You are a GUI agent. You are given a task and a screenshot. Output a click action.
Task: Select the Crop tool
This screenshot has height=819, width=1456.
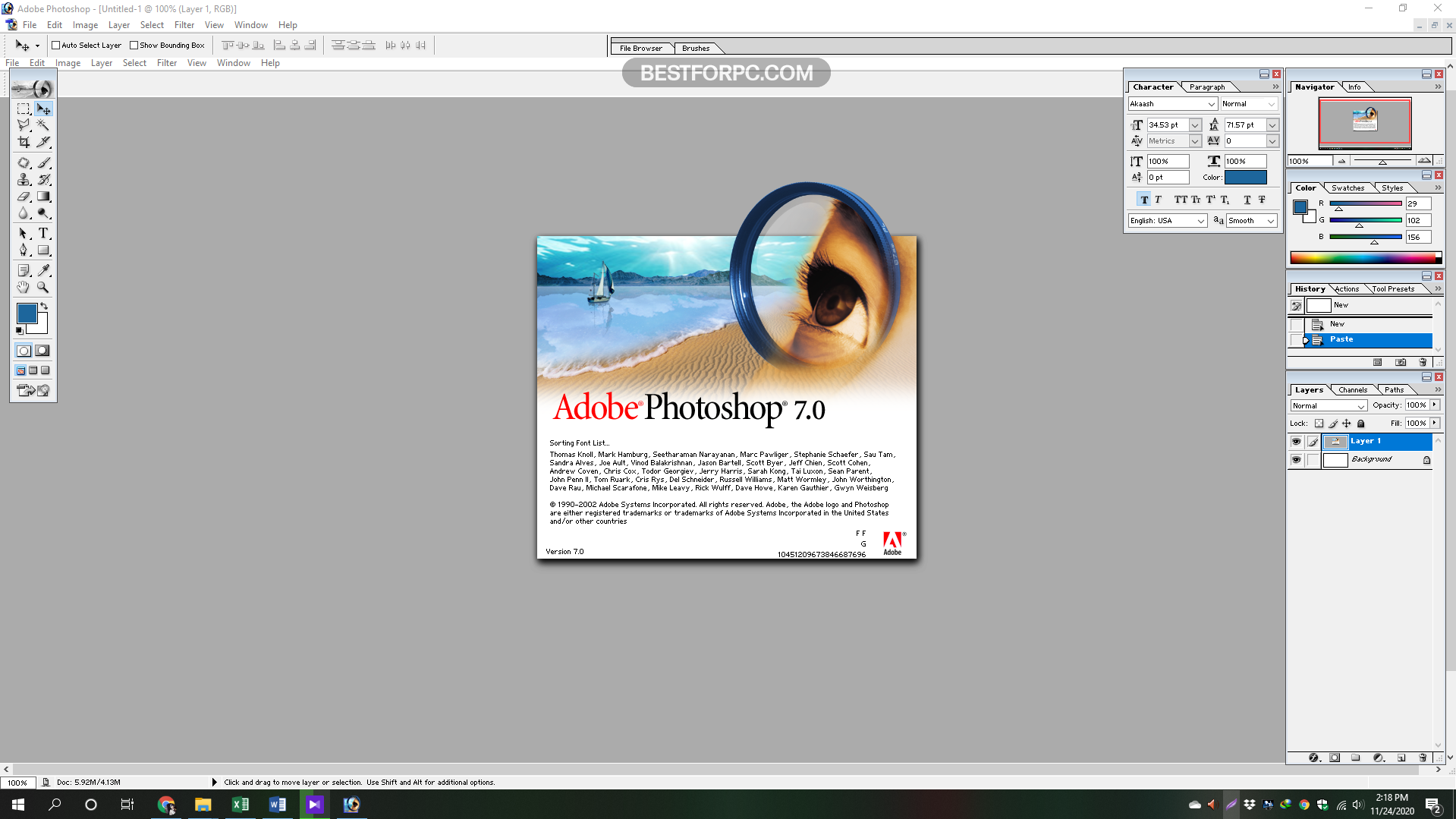click(24, 142)
